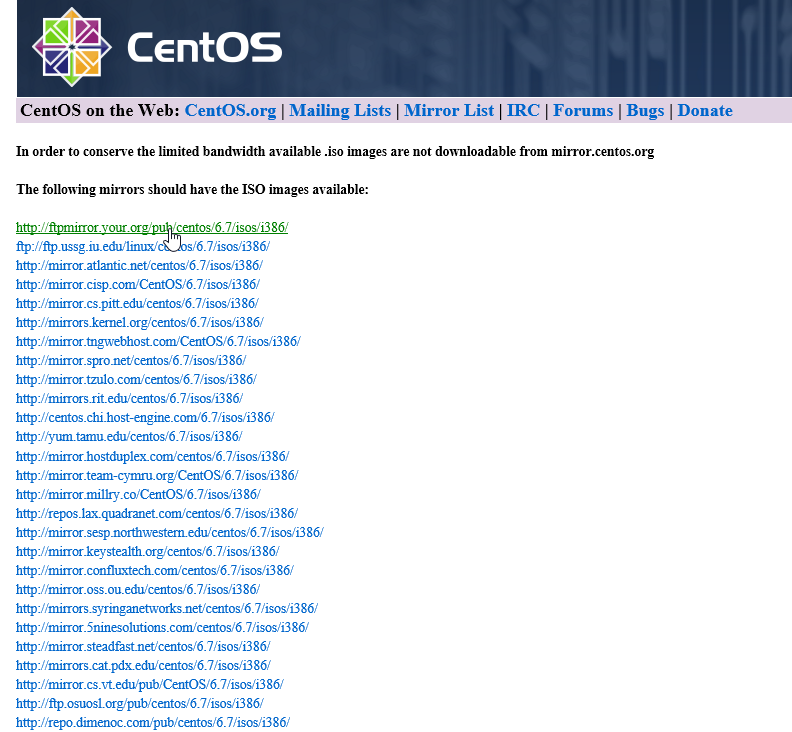Open the mirror.5ninesolutions.com mirror link
Image resolution: width=792 pixels, height=732 pixels.
163,627
